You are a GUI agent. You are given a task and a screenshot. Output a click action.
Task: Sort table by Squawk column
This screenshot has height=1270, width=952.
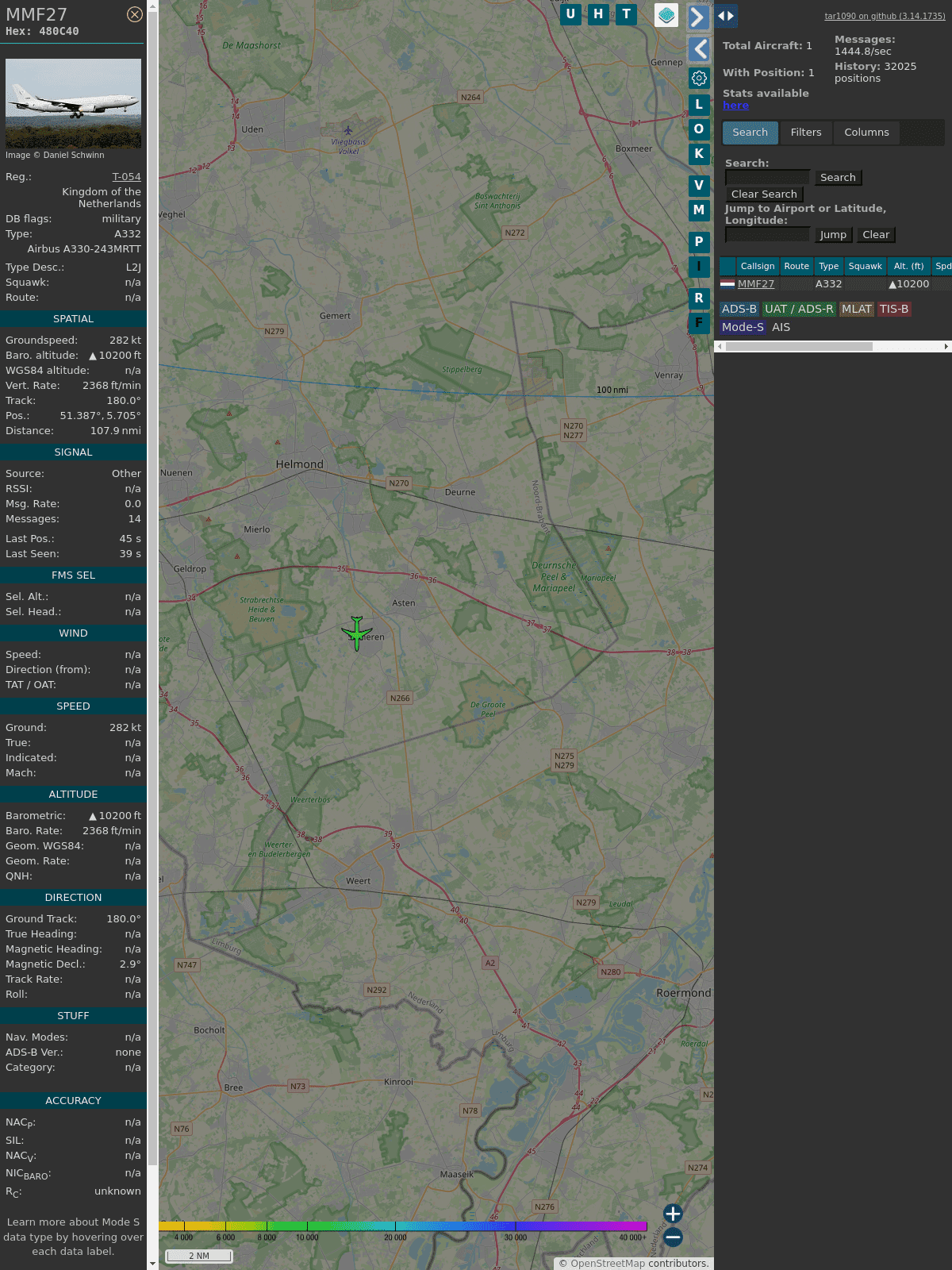(x=866, y=267)
